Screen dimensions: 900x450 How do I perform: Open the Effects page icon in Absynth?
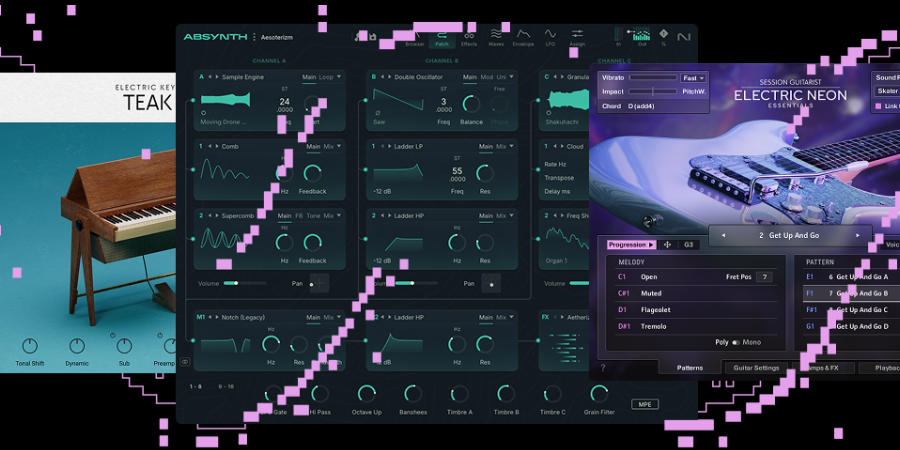click(468, 36)
